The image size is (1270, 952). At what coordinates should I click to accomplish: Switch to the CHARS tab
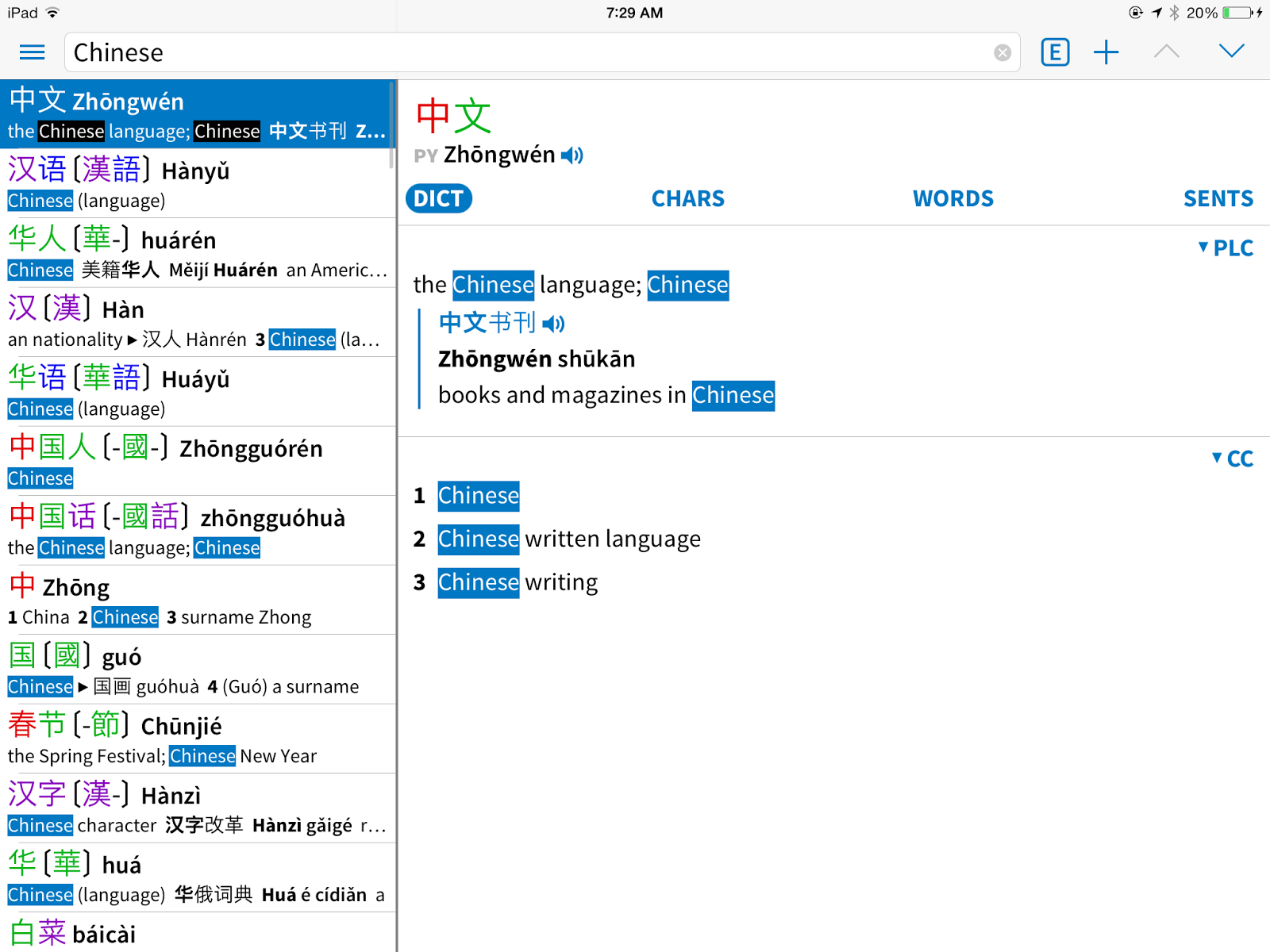click(687, 198)
